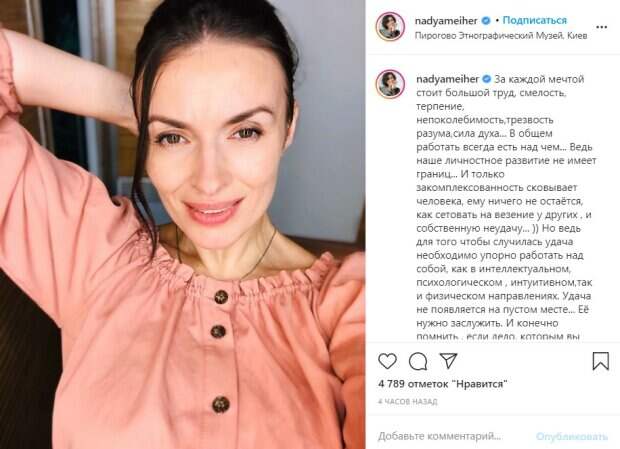620x449 pixels.
Task: Like the post with the heart icon
Action: [387, 361]
